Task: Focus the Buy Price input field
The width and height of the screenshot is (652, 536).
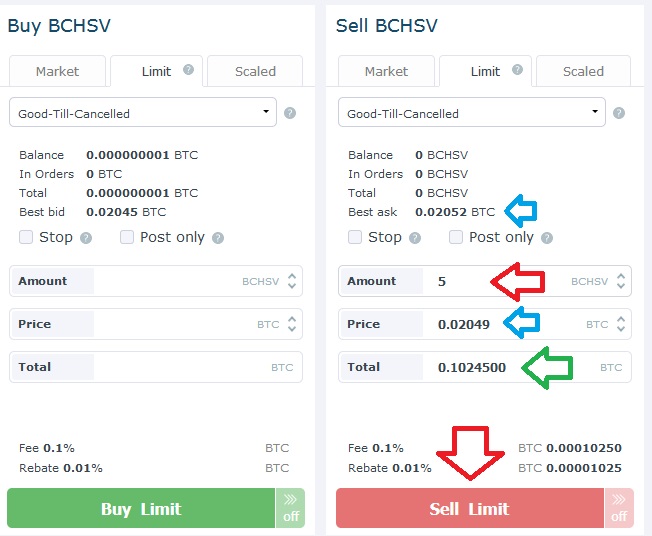Action: 156,324
